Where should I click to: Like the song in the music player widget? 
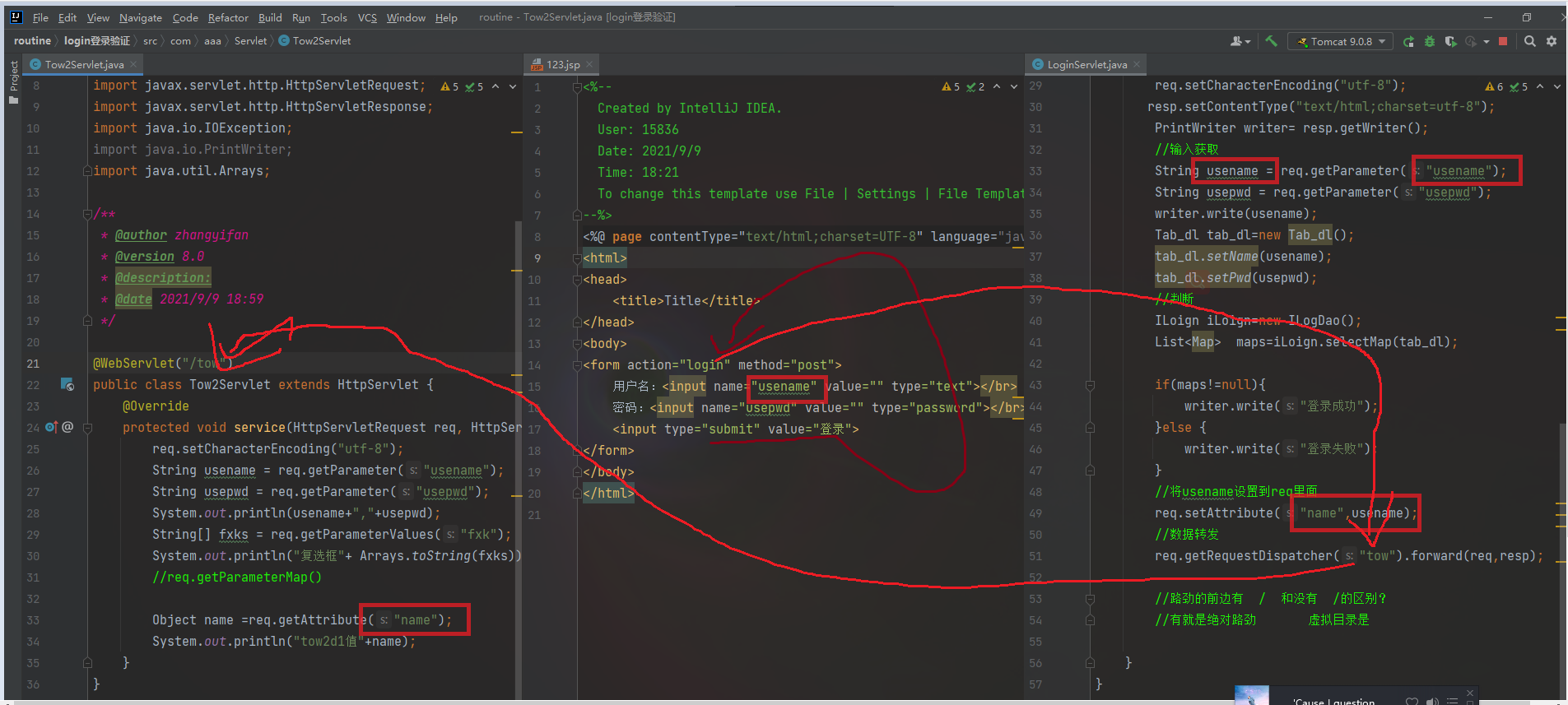(1412, 701)
